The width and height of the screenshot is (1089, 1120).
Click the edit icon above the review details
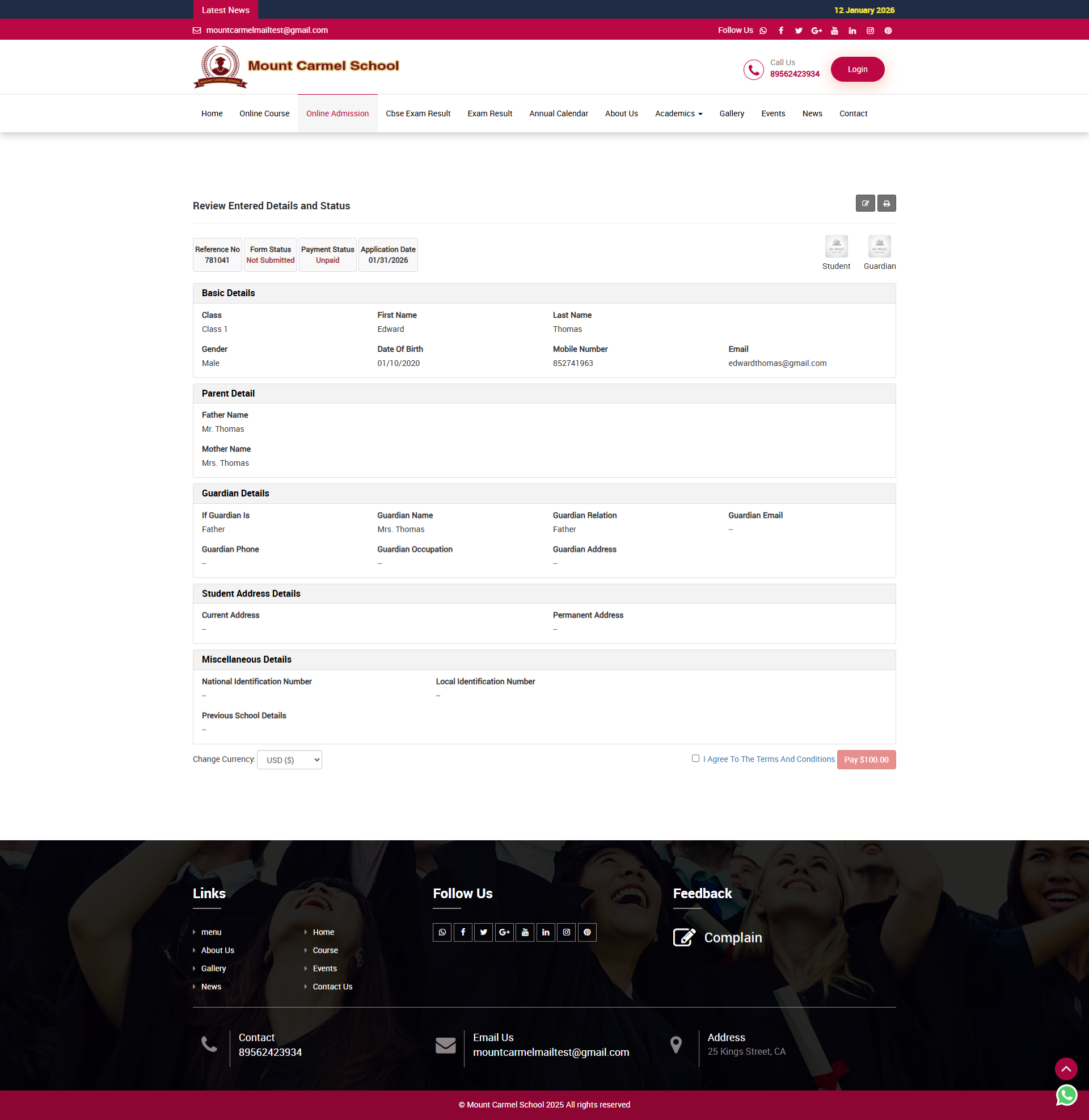tap(866, 203)
